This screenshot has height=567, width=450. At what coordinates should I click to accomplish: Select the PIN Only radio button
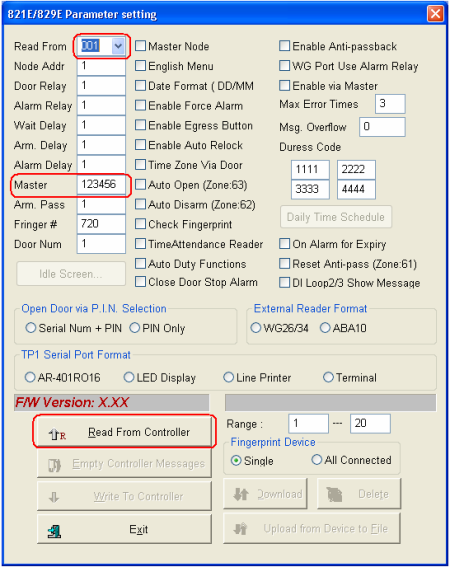point(135,328)
